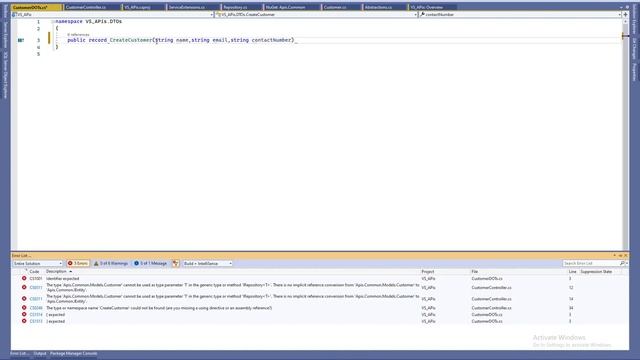
Task: Sort by the Suppression State column header
Action: point(596,271)
